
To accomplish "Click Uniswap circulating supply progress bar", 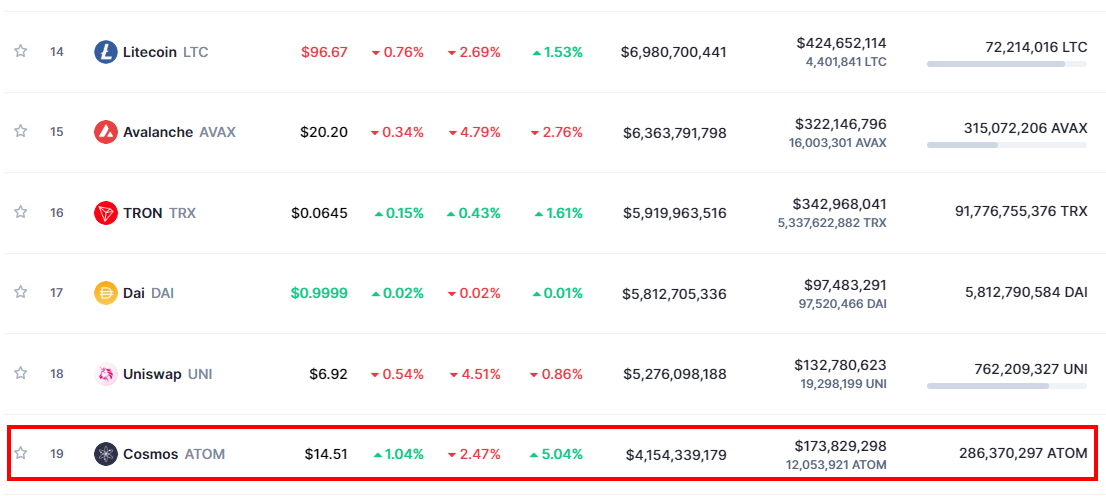I will point(1006,385).
